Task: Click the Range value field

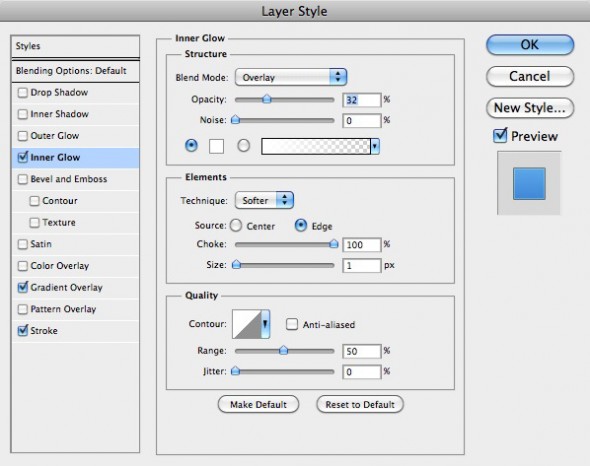Action: (362, 352)
